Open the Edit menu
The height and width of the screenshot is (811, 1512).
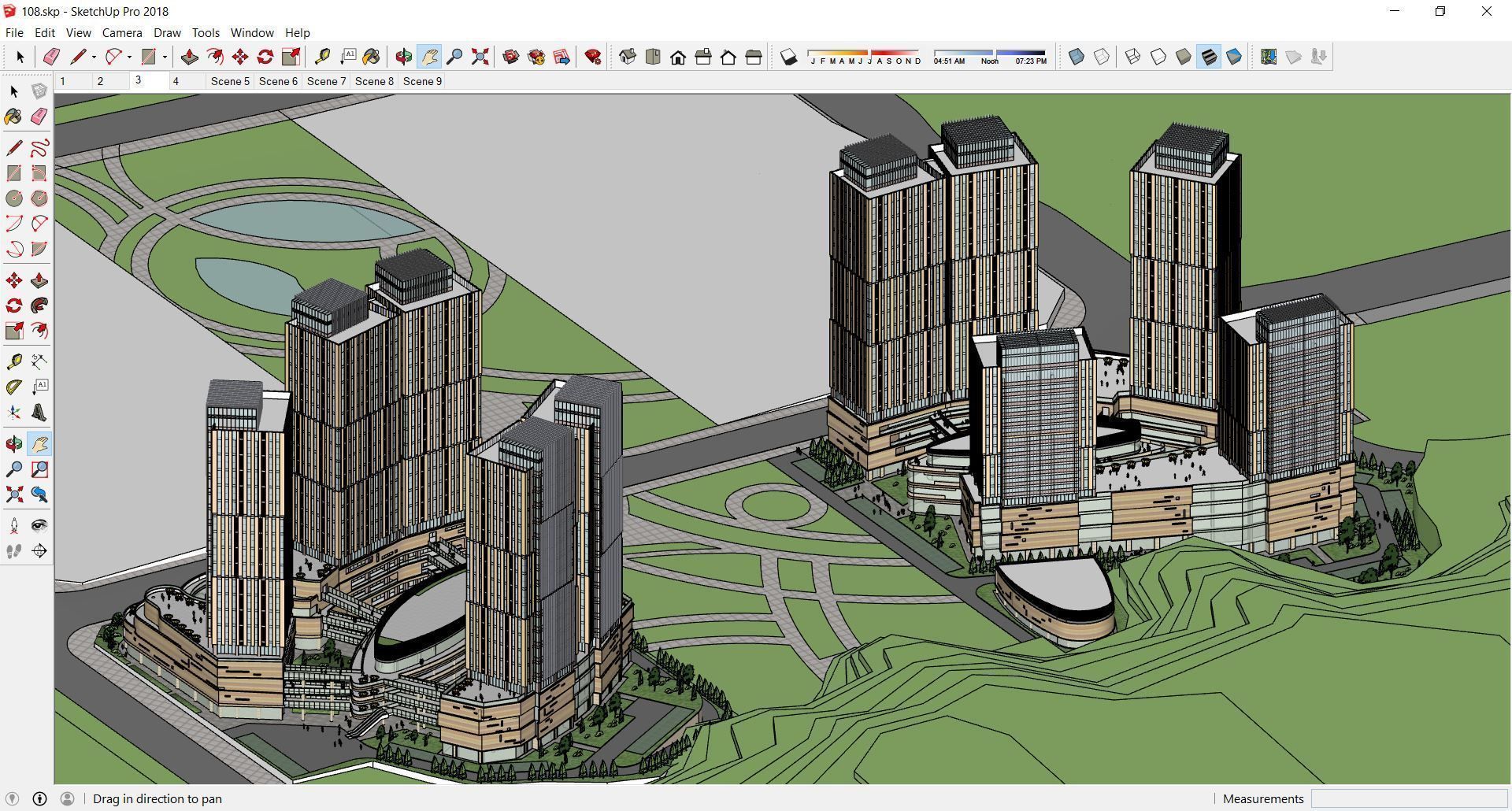(x=45, y=32)
